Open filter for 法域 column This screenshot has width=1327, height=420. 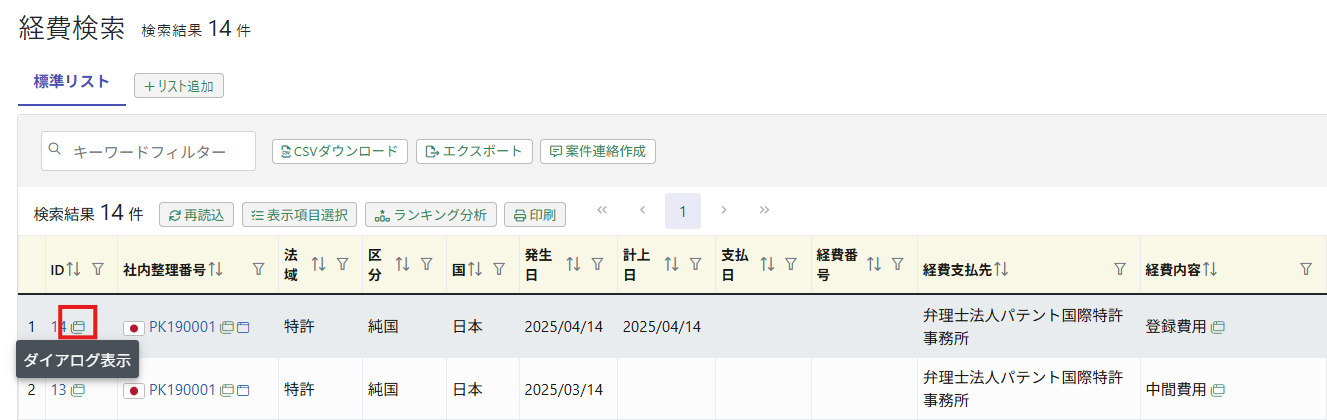343,264
